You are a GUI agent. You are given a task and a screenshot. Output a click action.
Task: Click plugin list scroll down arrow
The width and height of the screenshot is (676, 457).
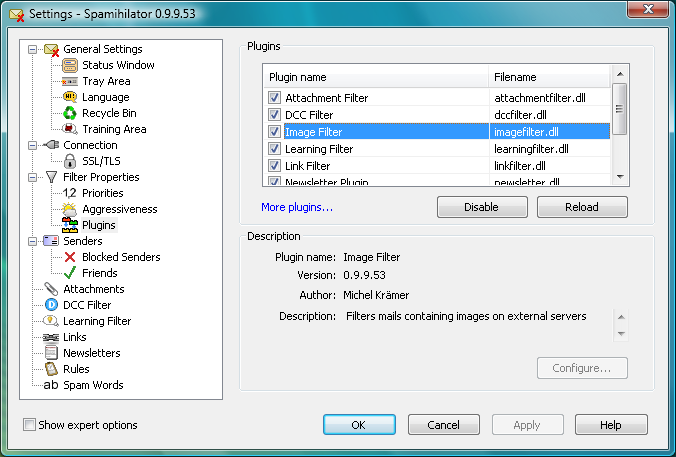tap(620, 177)
